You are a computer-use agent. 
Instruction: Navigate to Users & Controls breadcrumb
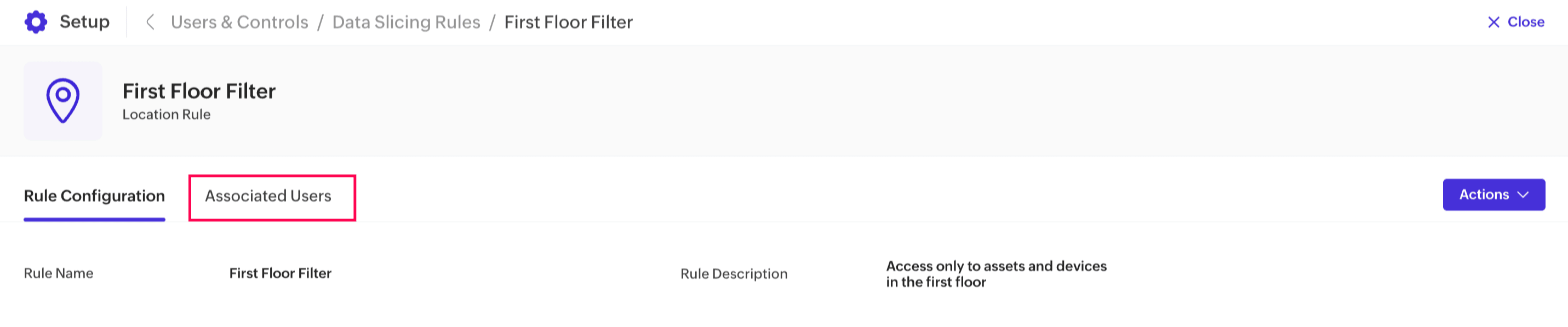coord(239,22)
